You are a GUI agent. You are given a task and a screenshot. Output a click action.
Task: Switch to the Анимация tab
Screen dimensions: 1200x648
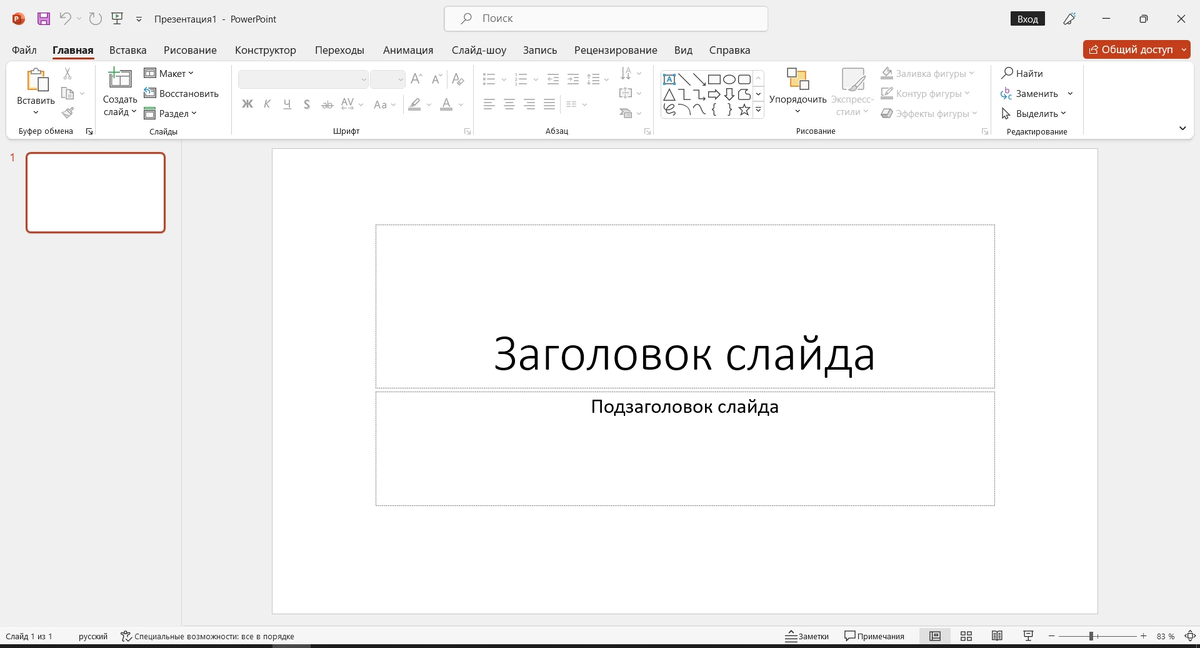pyautogui.click(x=408, y=50)
